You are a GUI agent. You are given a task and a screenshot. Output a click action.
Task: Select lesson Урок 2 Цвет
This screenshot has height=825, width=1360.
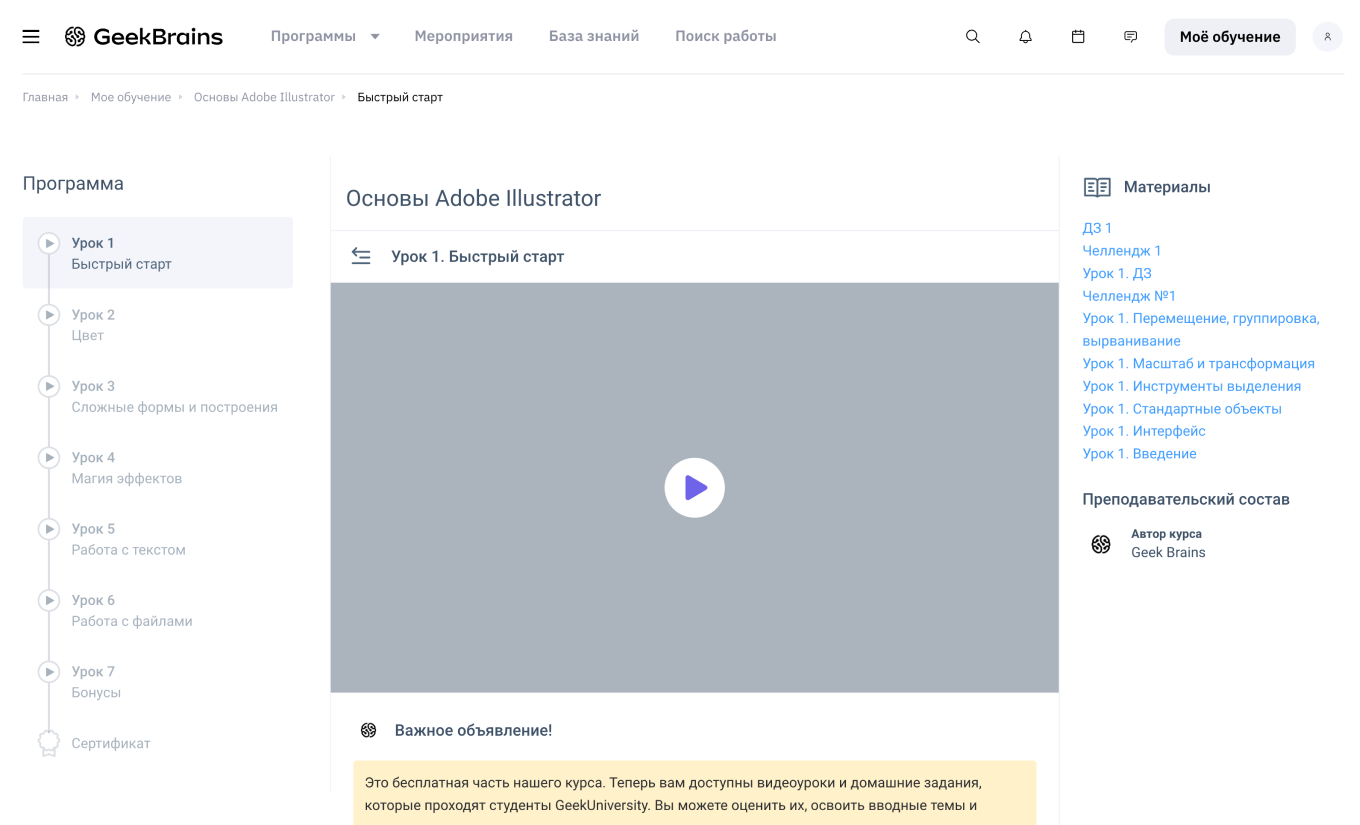coord(158,325)
